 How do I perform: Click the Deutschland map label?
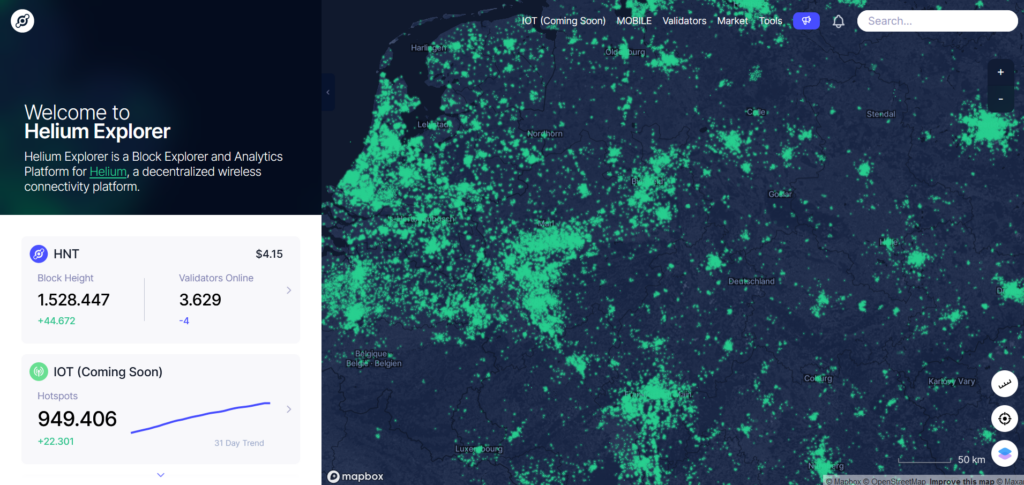click(x=752, y=281)
